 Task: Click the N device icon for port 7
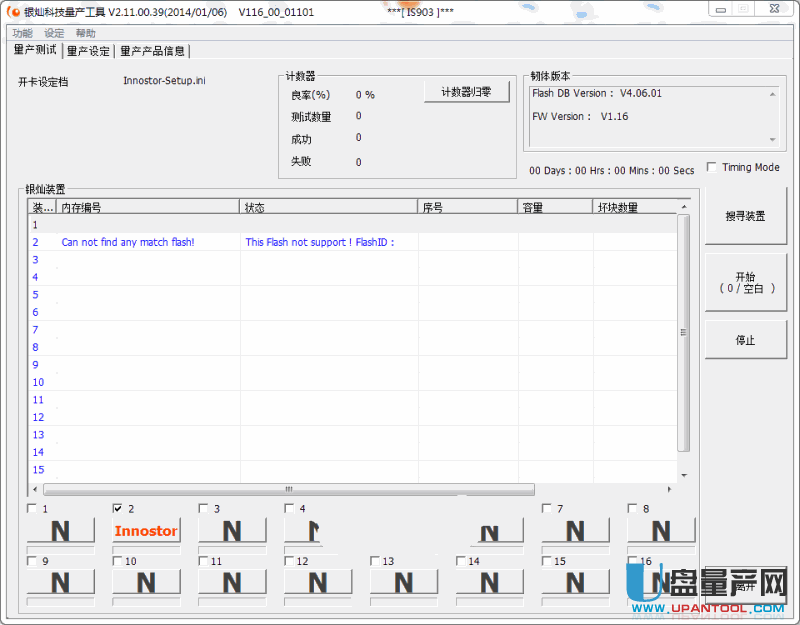(575, 531)
